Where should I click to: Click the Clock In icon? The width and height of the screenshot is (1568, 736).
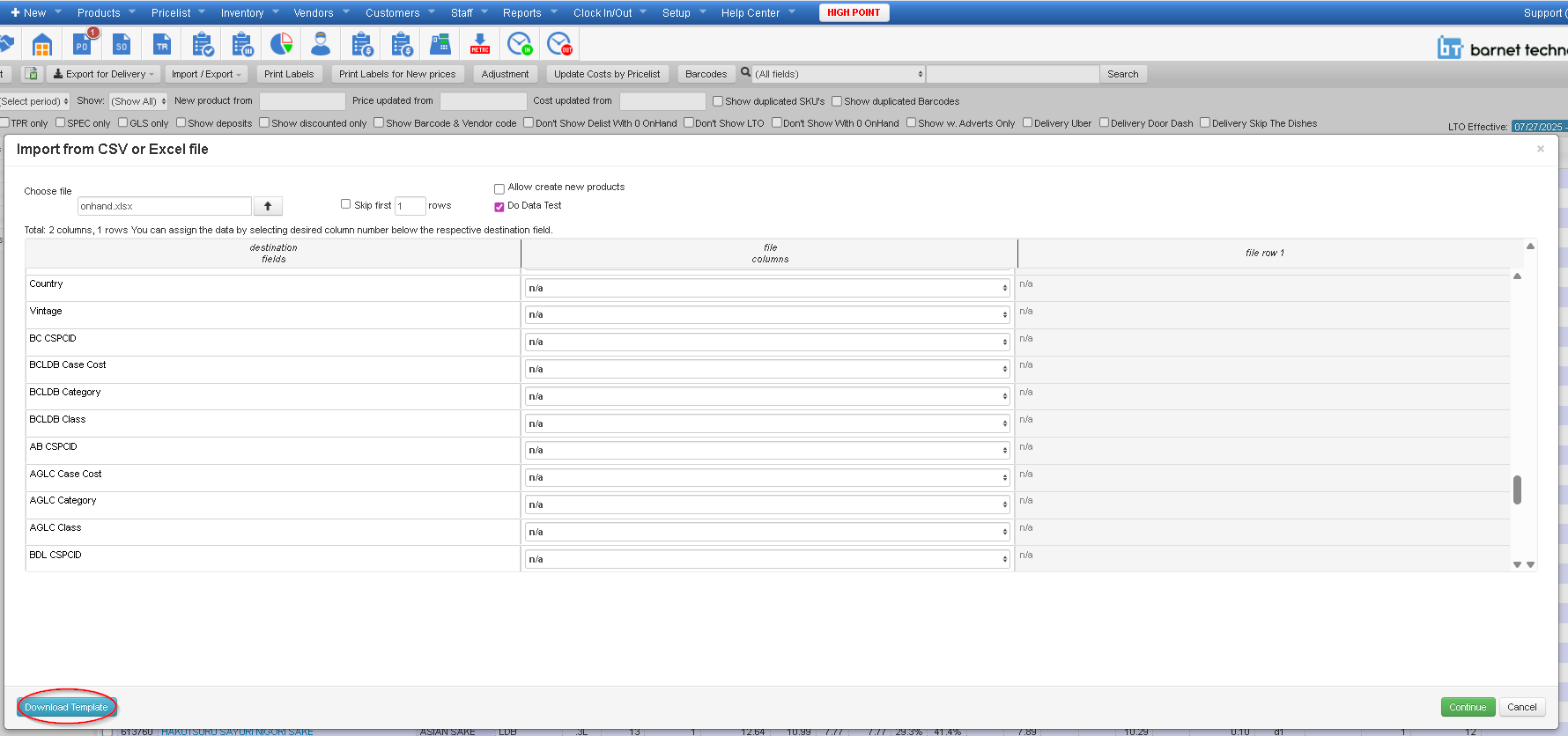click(520, 45)
